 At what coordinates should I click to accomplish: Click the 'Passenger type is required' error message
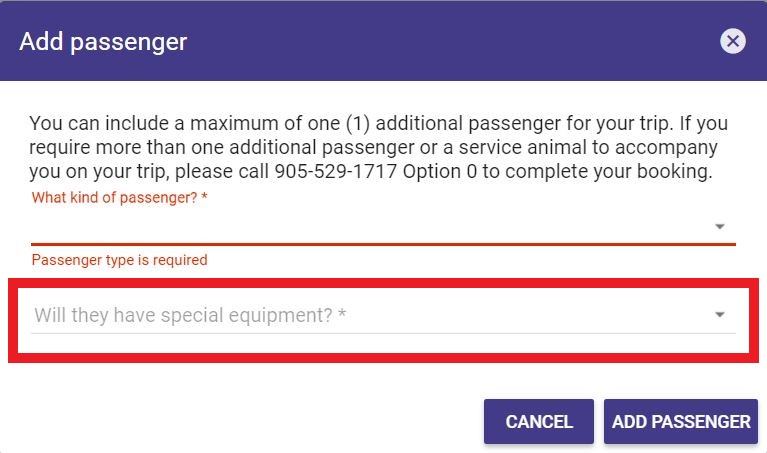pos(119,260)
